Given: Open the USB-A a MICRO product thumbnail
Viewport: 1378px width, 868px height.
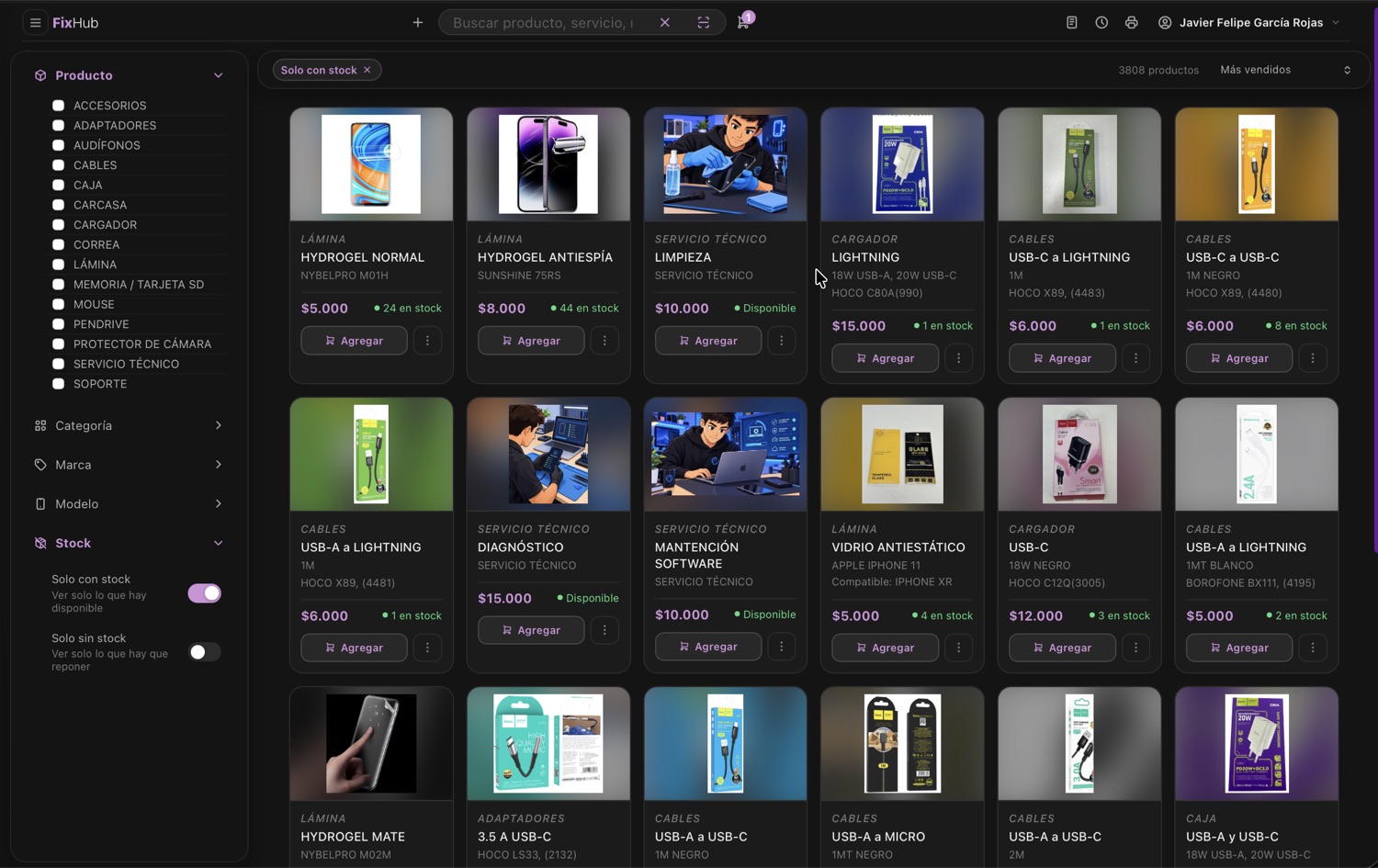Looking at the screenshot, I should click(902, 744).
